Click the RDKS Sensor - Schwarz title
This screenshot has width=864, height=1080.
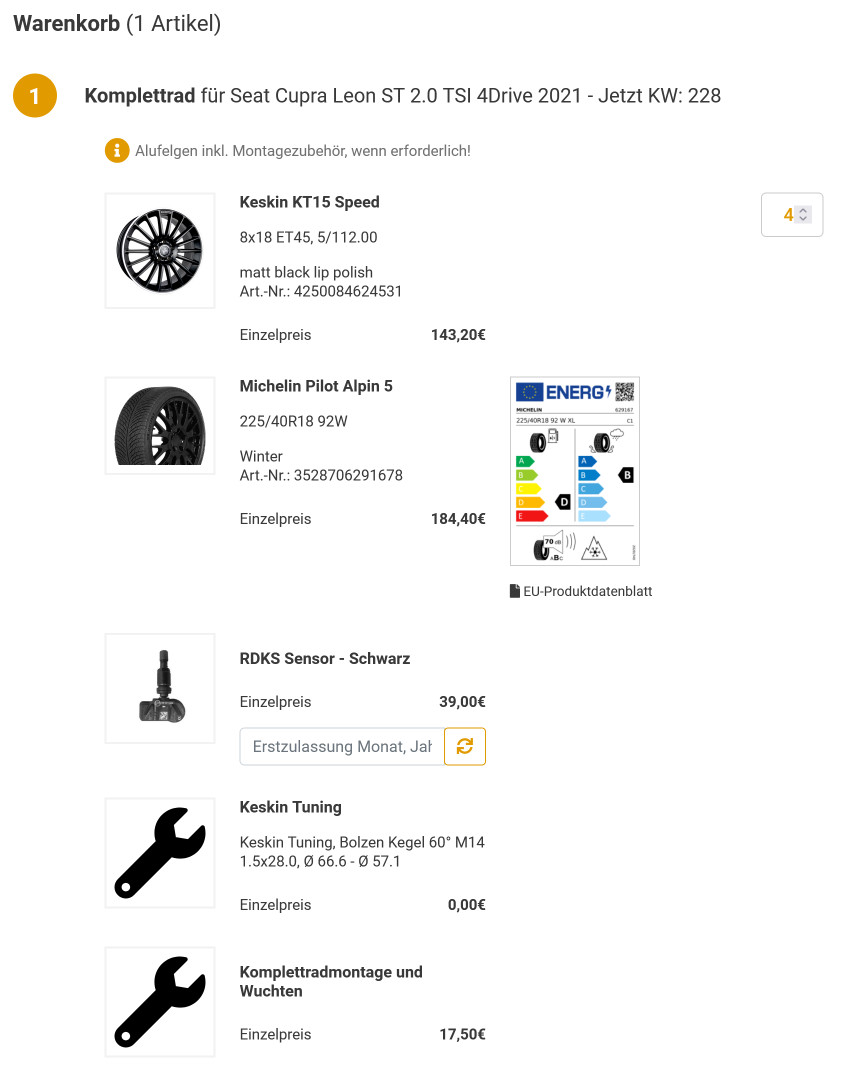coord(325,659)
